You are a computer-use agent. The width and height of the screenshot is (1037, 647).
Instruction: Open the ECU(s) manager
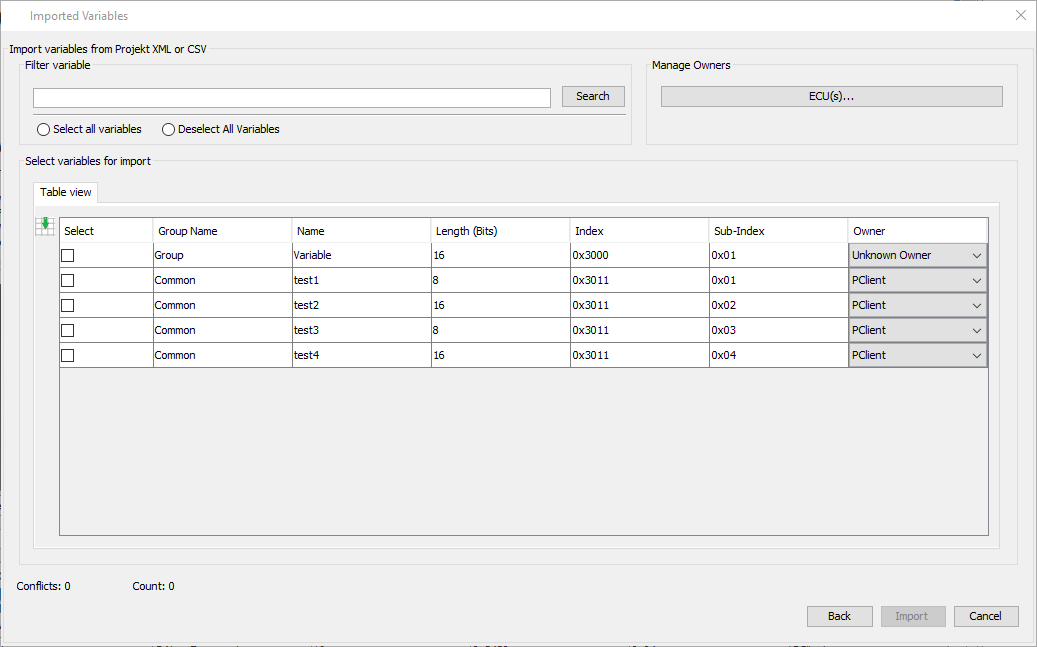830,96
